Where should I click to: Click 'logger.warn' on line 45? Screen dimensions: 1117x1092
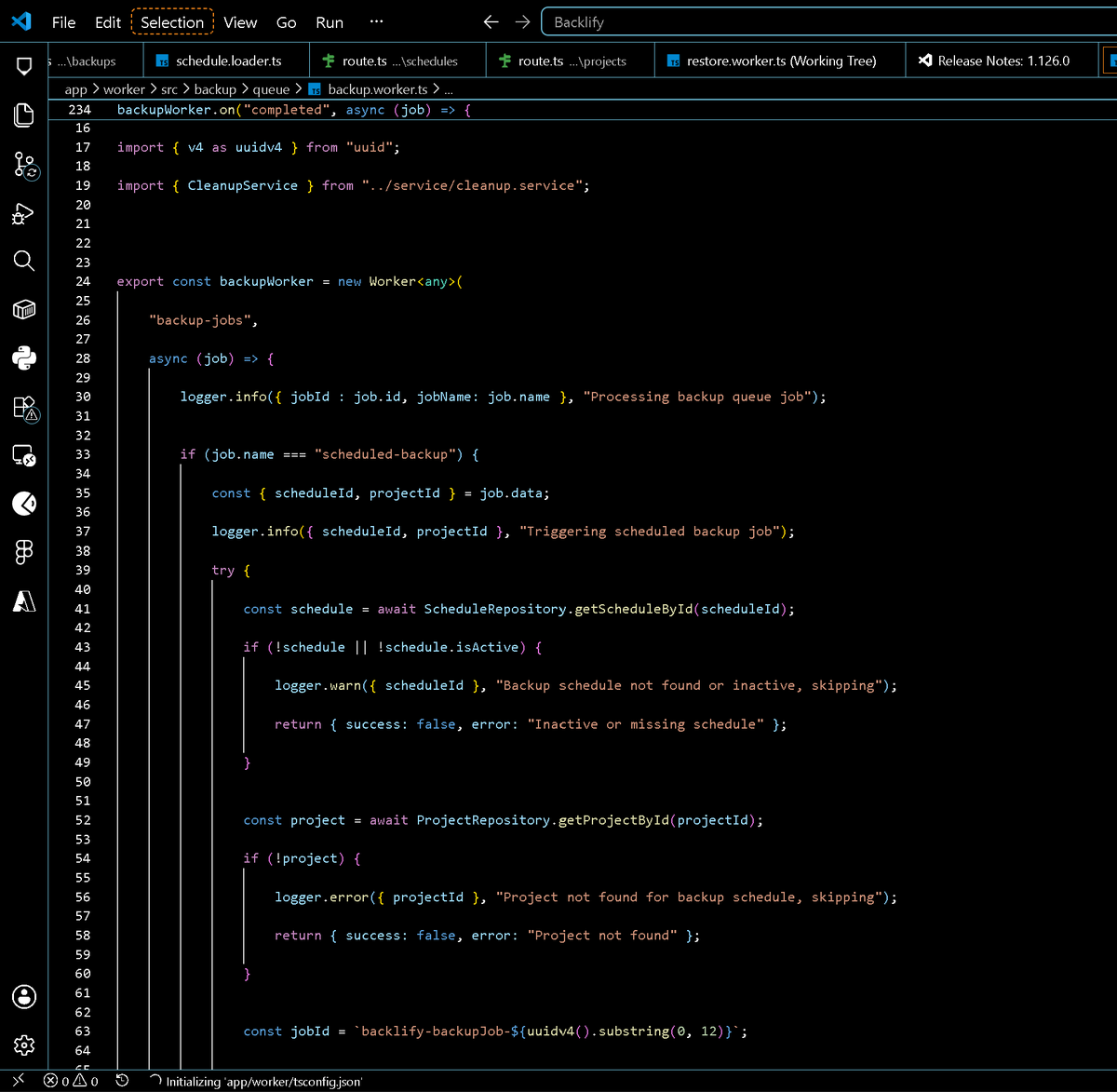click(317, 685)
